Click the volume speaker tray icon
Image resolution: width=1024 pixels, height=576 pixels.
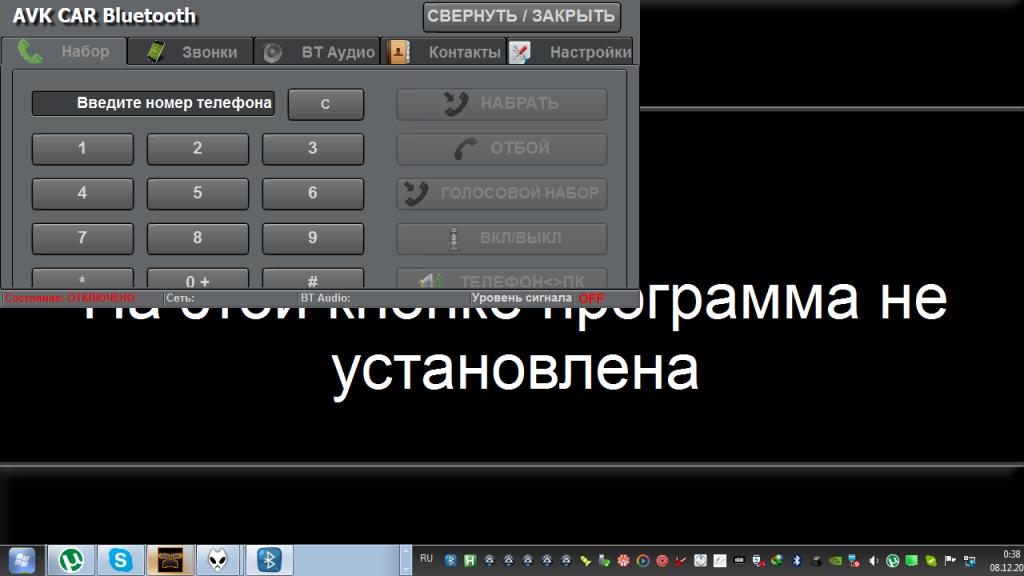(873, 560)
